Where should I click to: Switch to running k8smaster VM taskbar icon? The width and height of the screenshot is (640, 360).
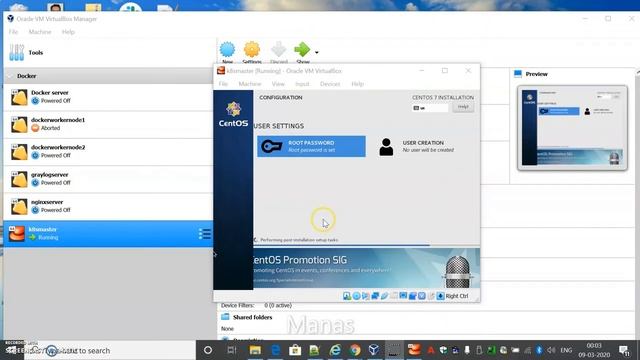413,350
